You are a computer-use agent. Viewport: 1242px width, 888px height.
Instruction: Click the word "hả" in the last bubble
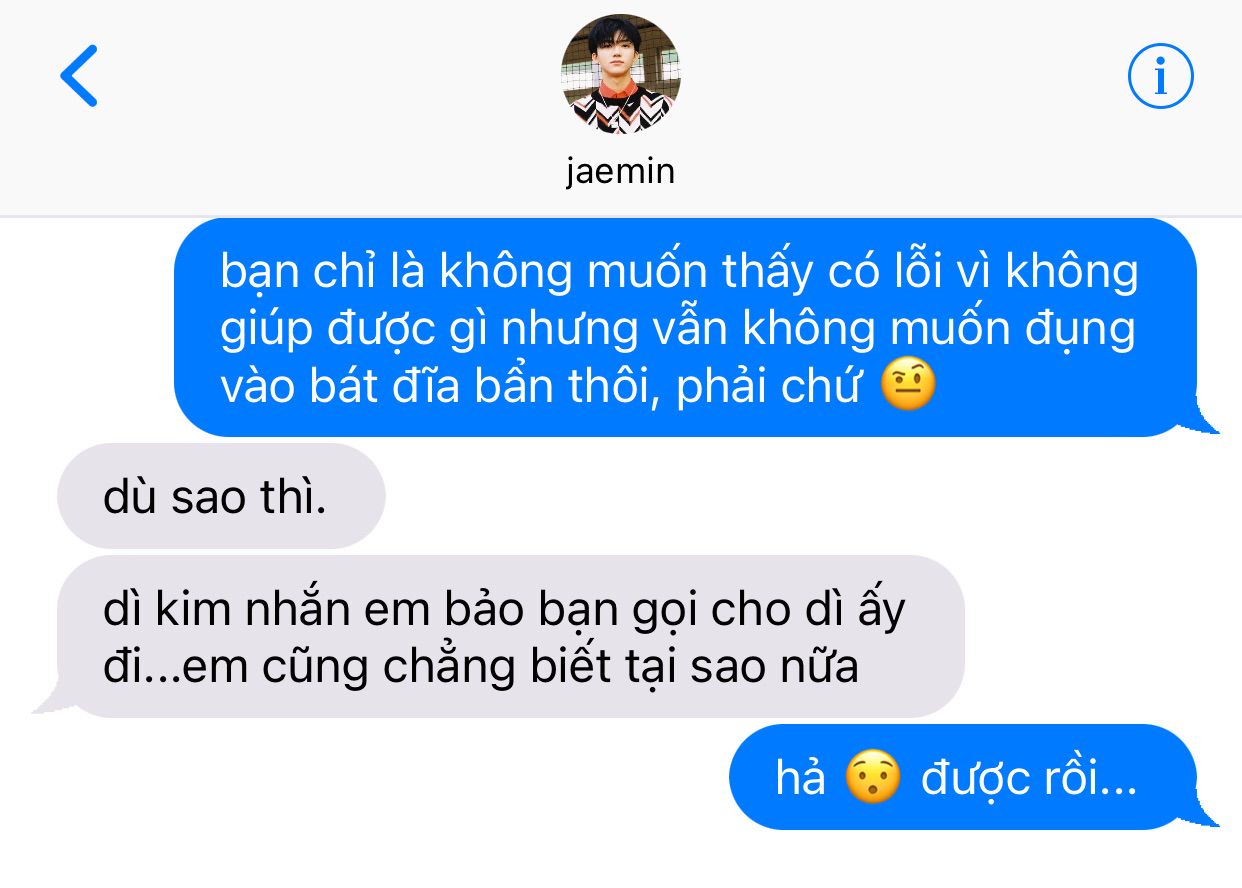(x=801, y=779)
